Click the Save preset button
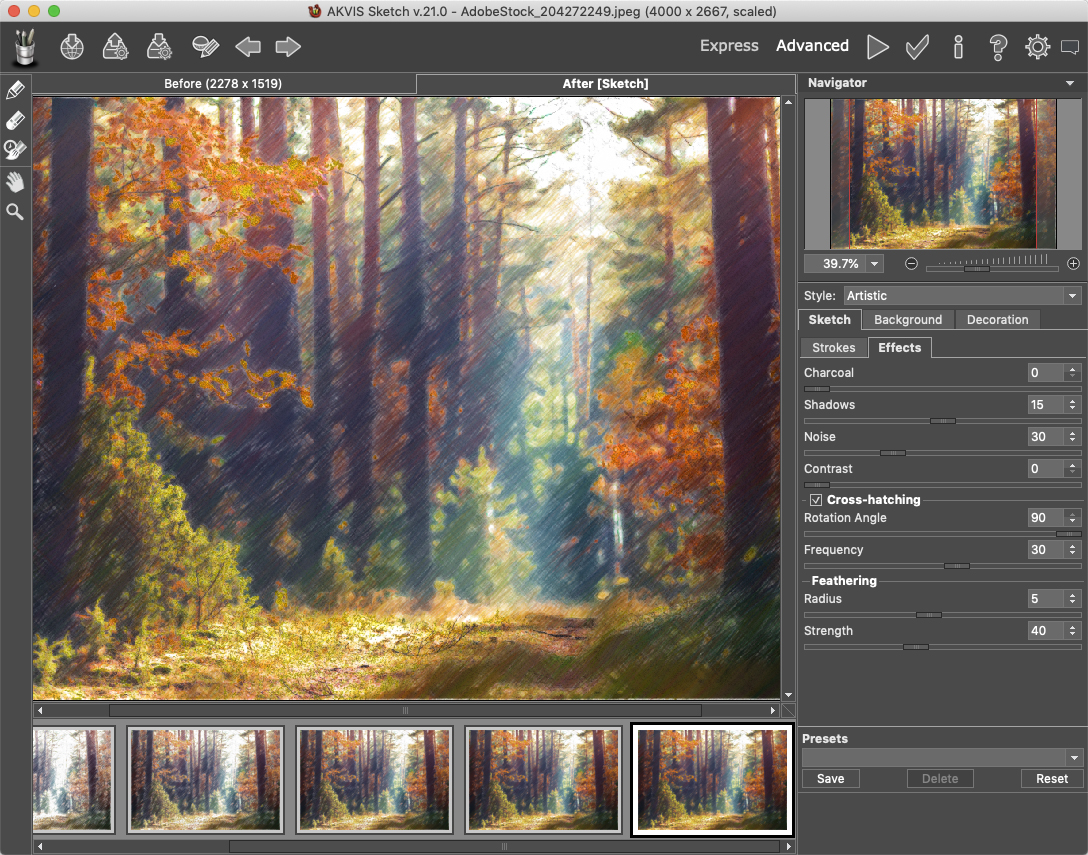 coord(830,779)
